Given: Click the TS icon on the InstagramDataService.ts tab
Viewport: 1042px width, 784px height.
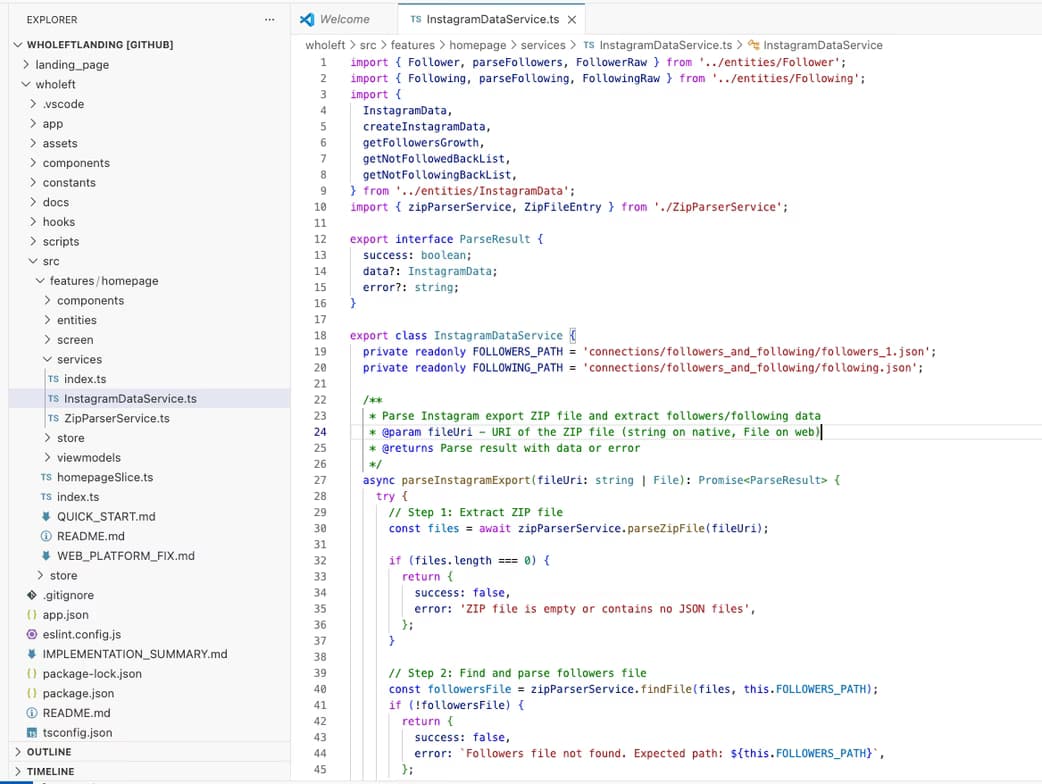Looking at the screenshot, I should [x=417, y=18].
